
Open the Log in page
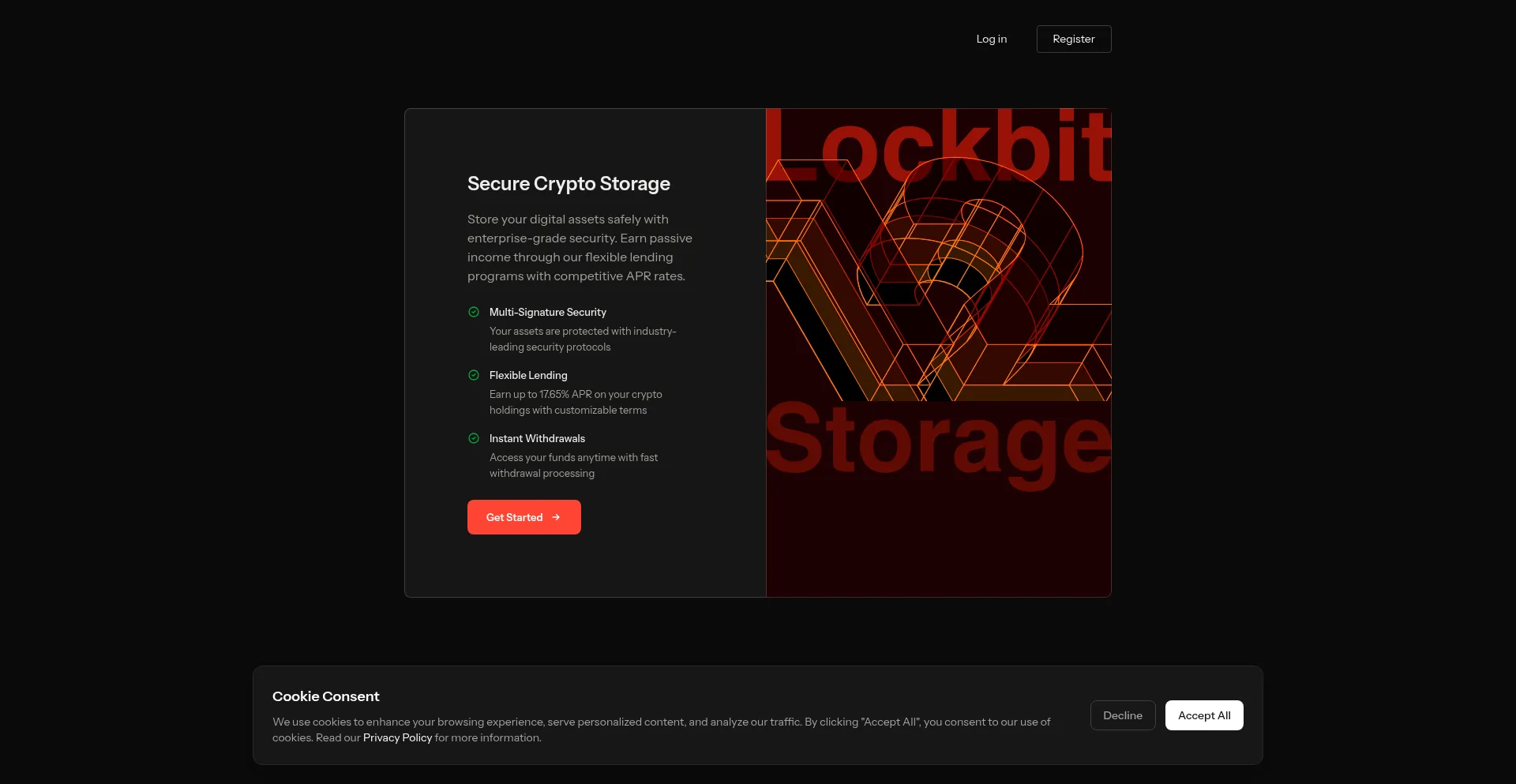coord(991,39)
